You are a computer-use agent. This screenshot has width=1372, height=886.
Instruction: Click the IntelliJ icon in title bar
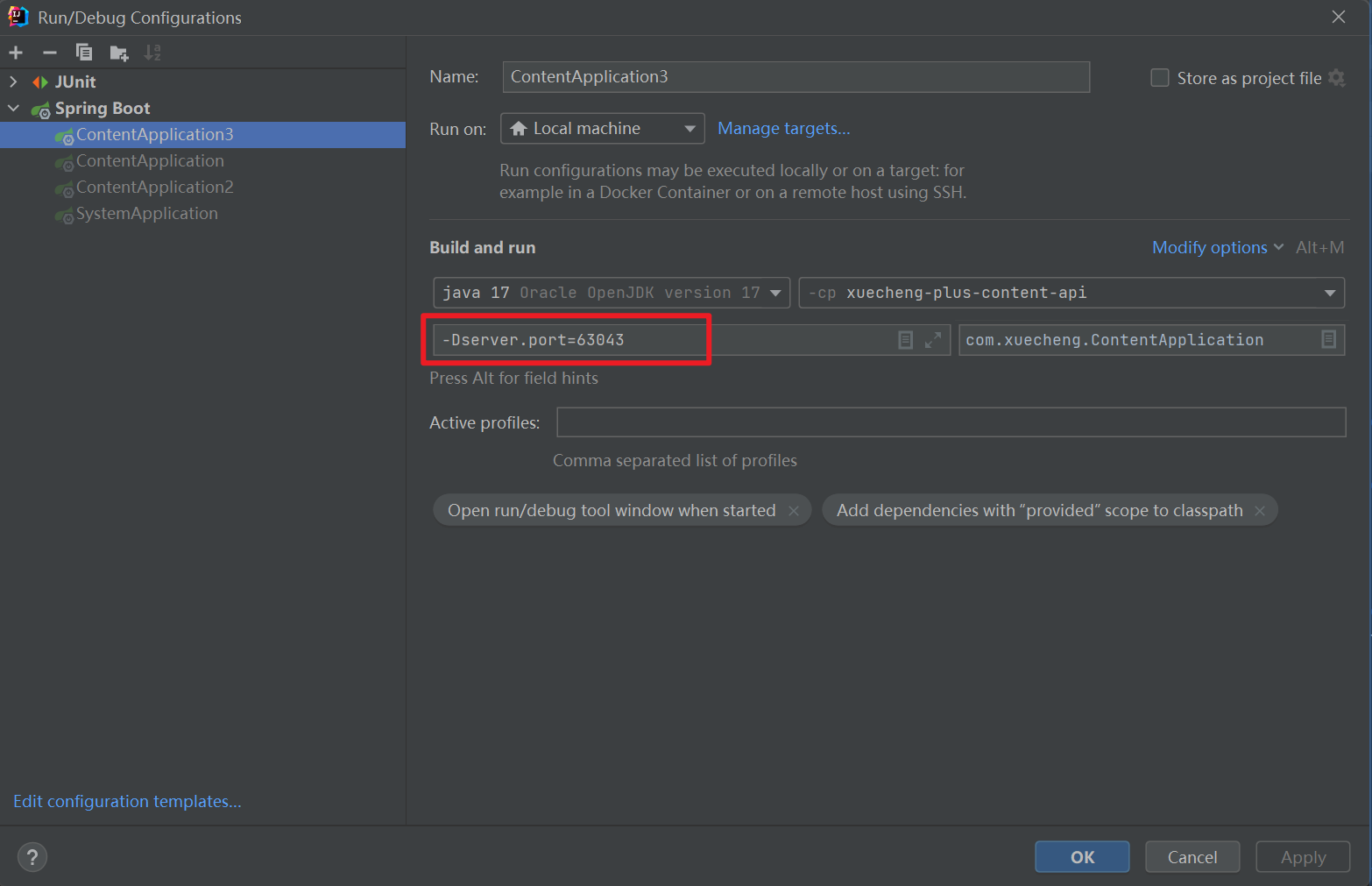(x=18, y=17)
